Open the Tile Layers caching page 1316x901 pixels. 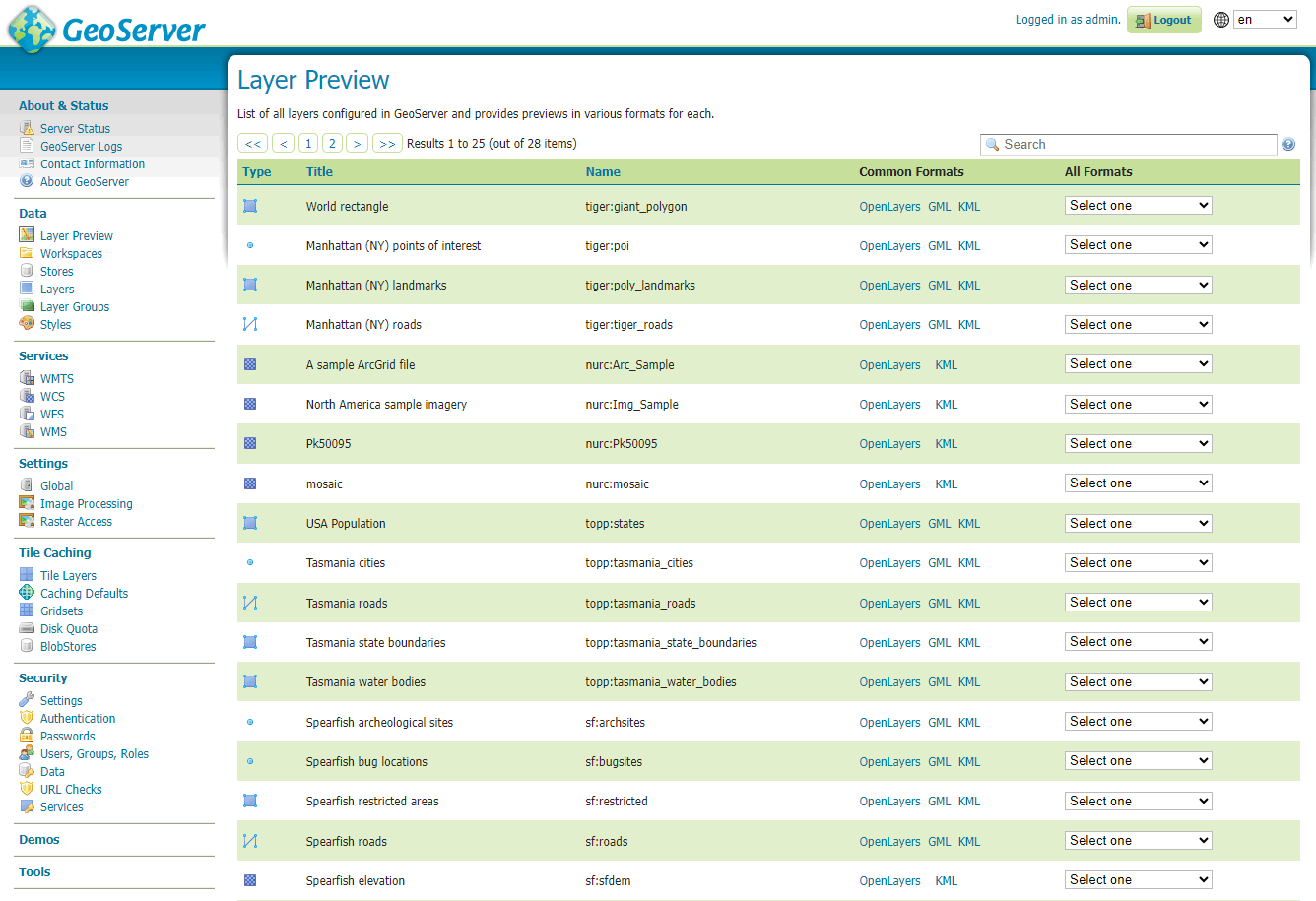69,575
